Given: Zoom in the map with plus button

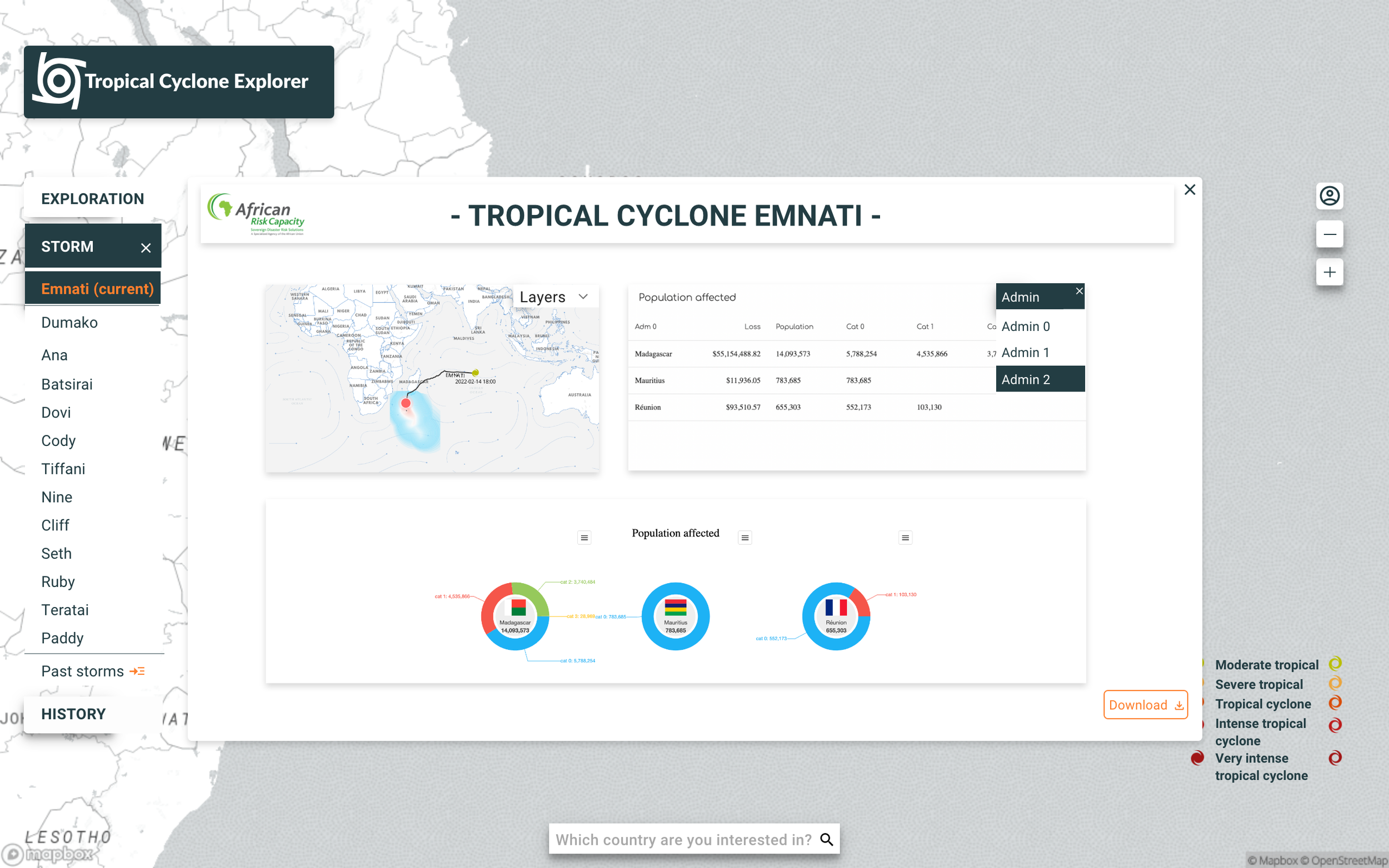Looking at the screenshot, I should [x=1330, y=272].
